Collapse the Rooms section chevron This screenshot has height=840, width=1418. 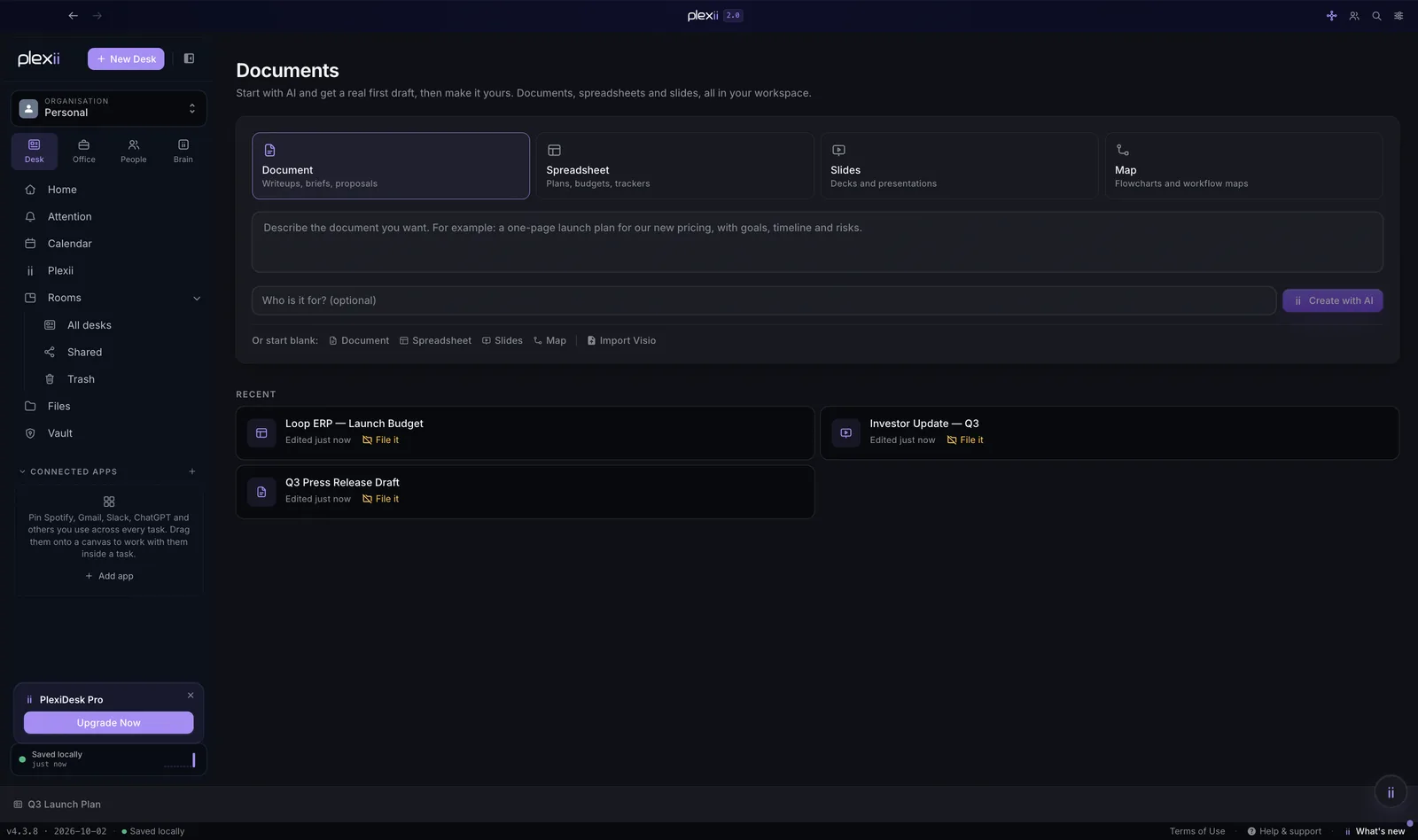click(197, 299)
